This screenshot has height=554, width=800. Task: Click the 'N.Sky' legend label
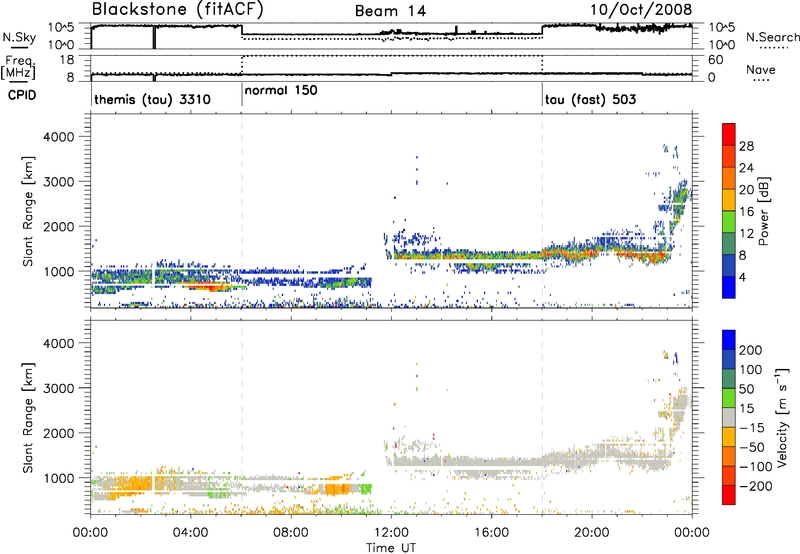19,37
